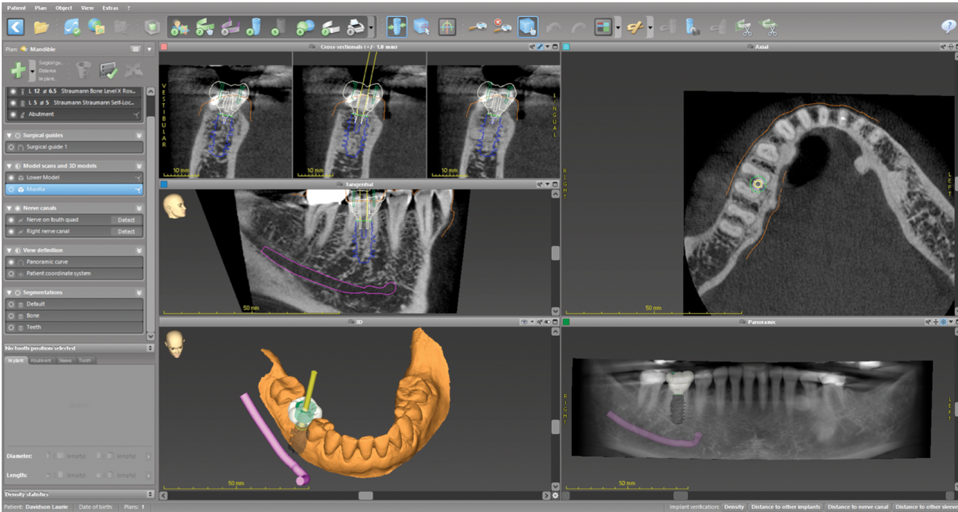The image size is (958, 512).
Task: Collapse the Segmentations section
Action: click(10, 292)
